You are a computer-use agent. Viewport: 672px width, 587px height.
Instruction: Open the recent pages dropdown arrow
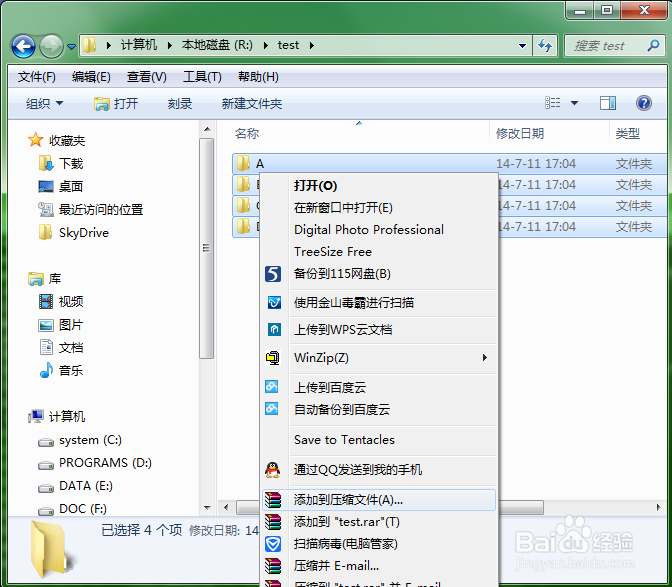(x=72, y=46)
